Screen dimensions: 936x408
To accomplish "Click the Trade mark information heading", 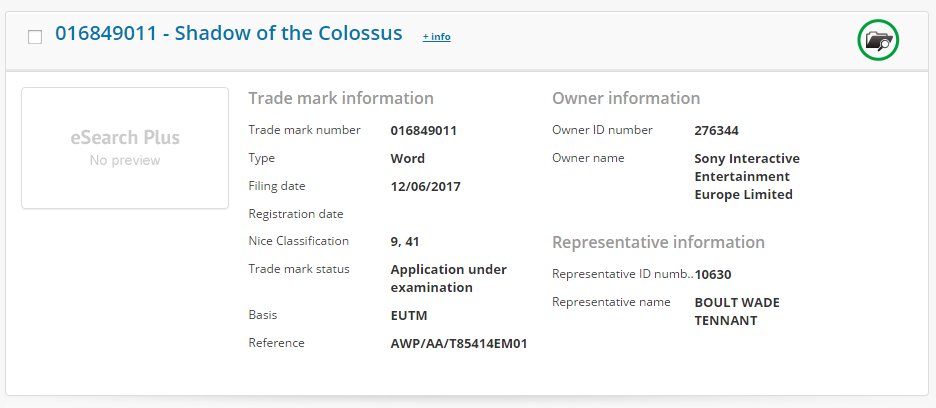I will click(x=341, y=98).
